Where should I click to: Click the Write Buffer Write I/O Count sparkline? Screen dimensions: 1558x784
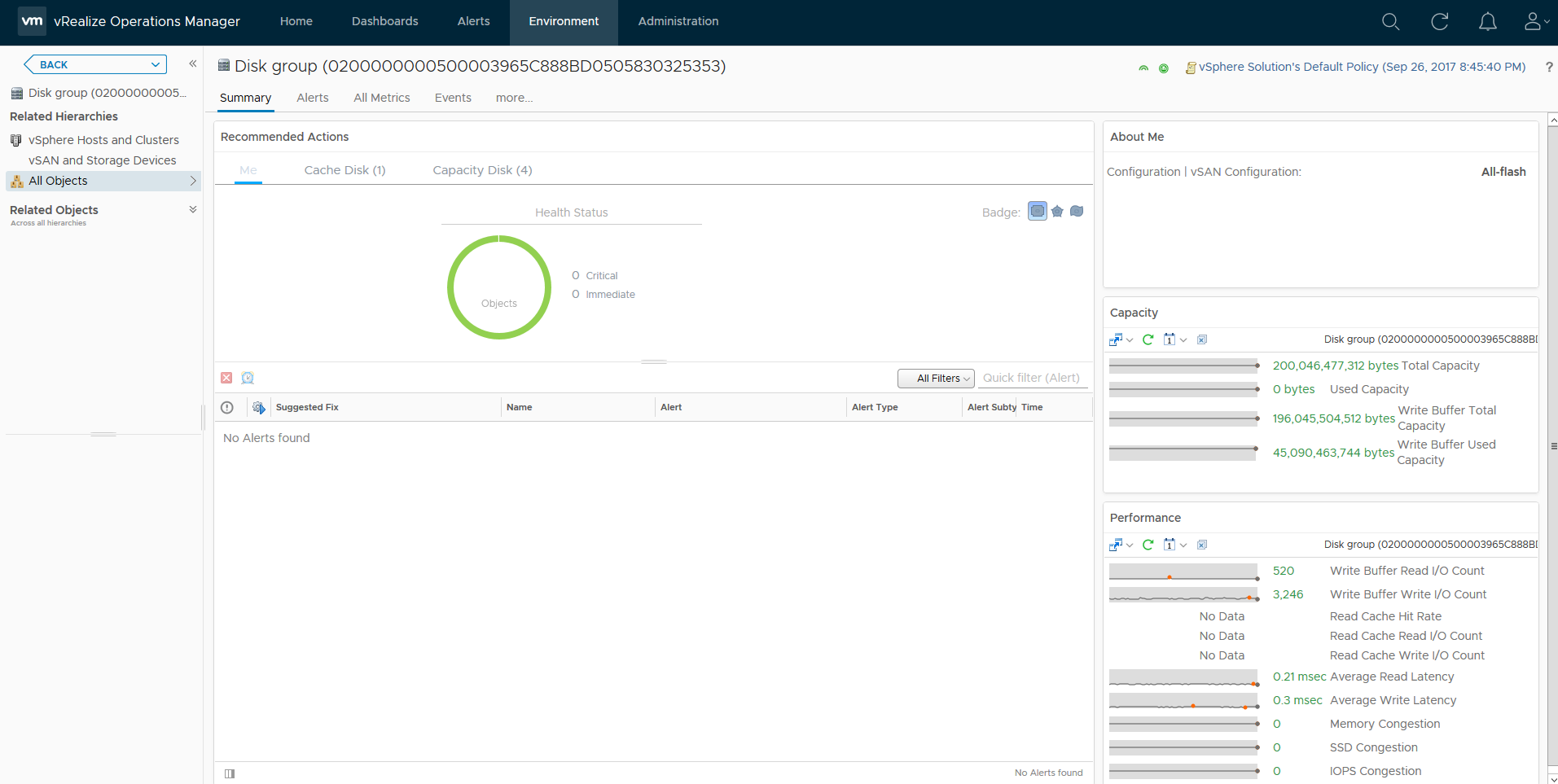1184,595
